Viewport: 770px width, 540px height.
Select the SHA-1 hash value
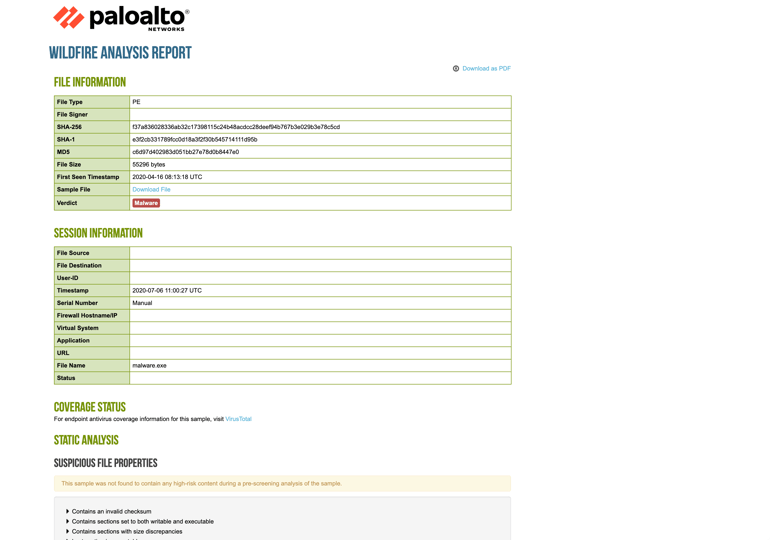click(194, 139)
